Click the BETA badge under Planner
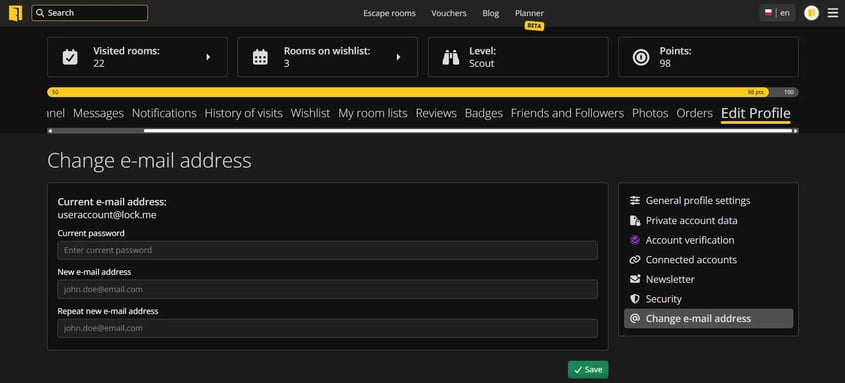Screen dimensions: 845x383 click(x=534, y=26)
